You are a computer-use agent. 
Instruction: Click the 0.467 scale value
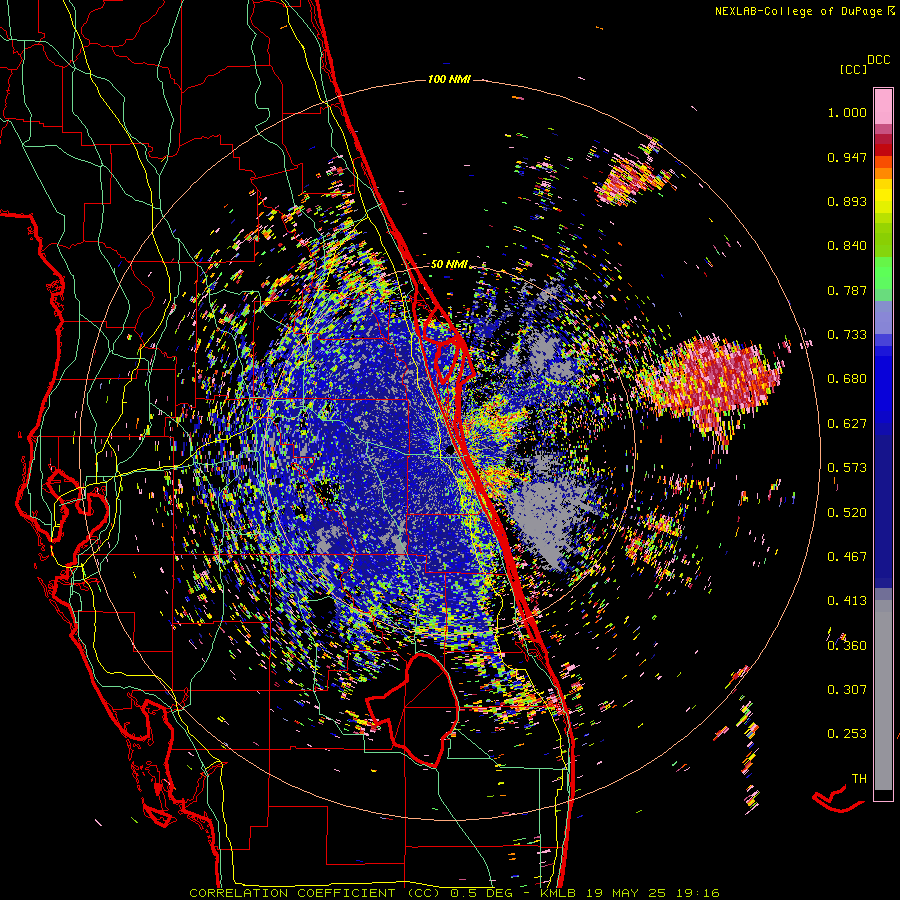point(847,557)
